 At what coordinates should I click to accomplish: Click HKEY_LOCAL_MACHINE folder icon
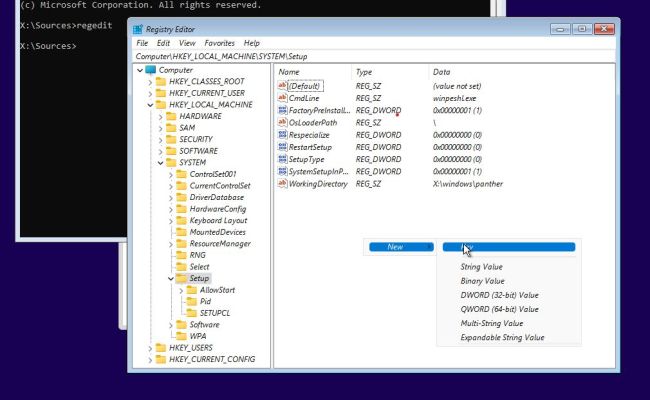pyautogui.click(x=161, y=105)
